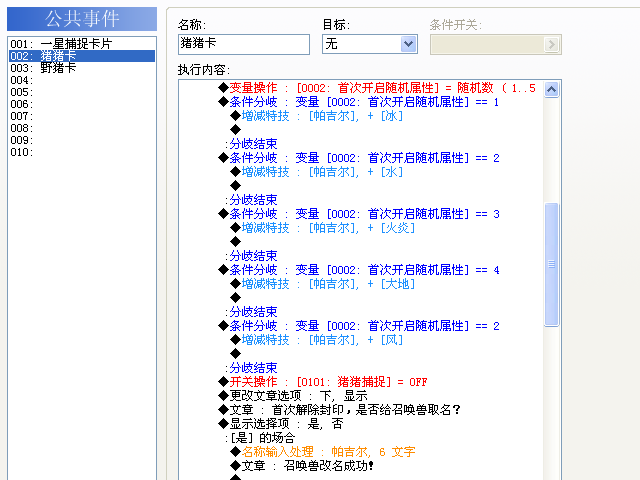Select common event 003 野猪卡

pyautogui.click(x=82, y=68)
